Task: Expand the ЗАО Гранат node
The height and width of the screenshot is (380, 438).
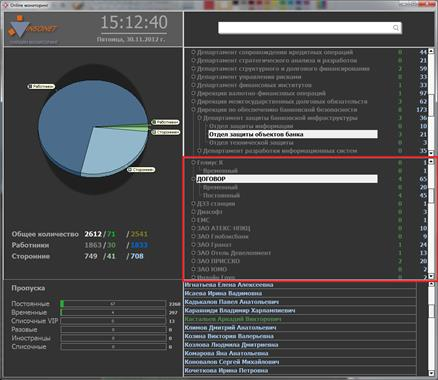Action: (x=193, y=245)
